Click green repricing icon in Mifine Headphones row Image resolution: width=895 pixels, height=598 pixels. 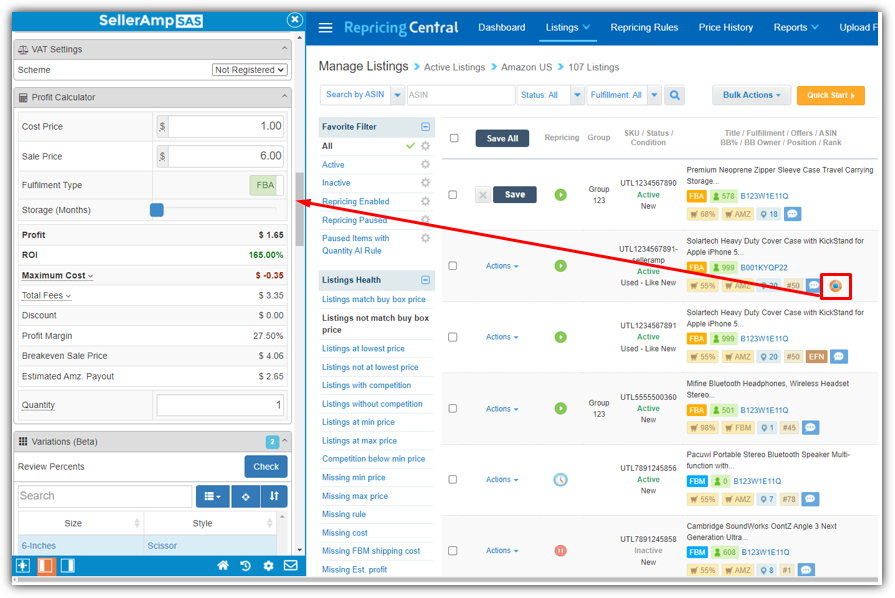point(561,409)
